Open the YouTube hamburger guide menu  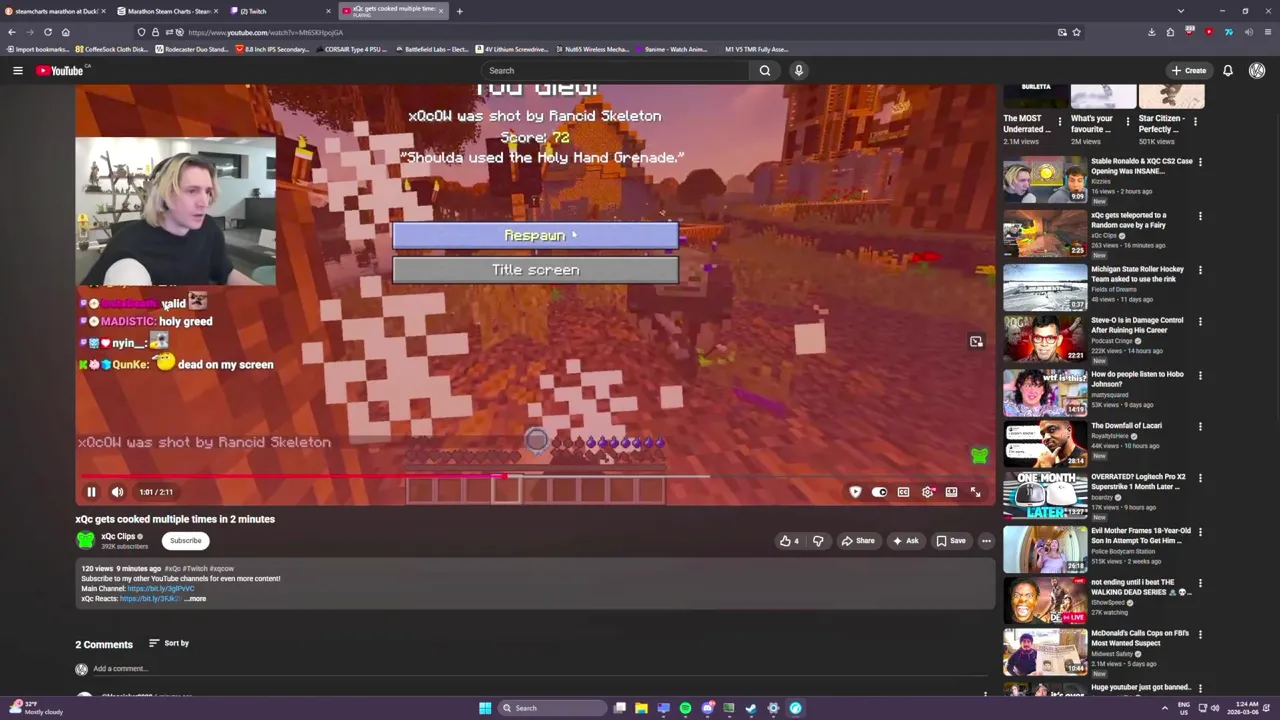click(17, 70)
